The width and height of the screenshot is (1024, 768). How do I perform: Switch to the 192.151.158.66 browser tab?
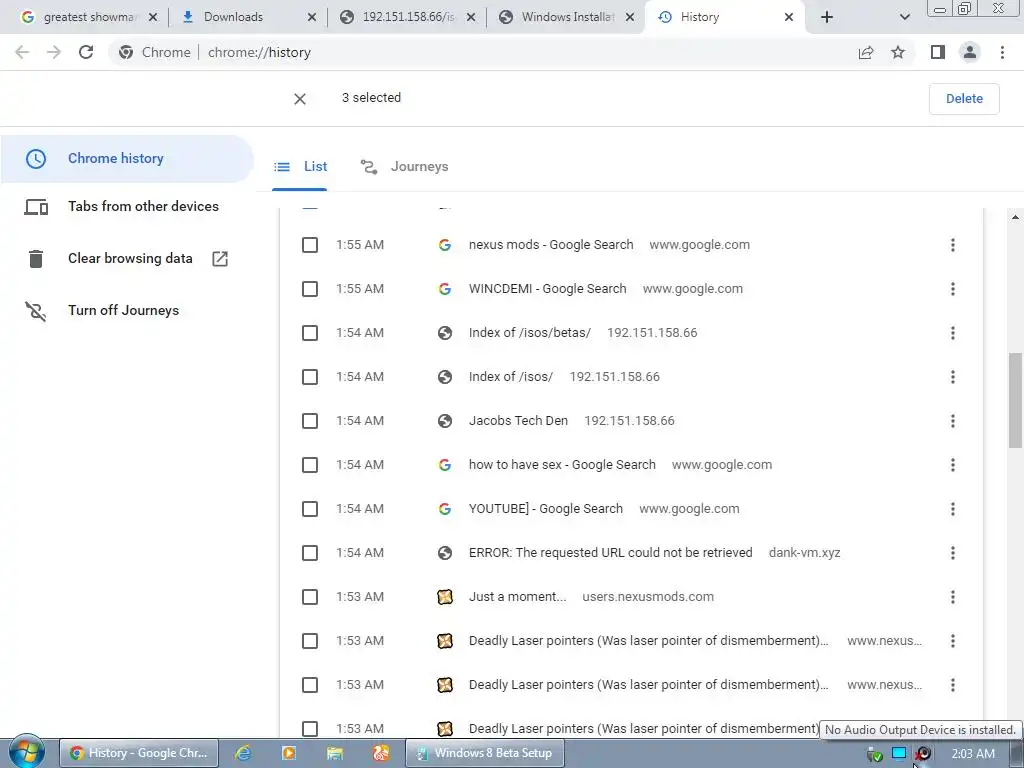click(x=408, y=17)
